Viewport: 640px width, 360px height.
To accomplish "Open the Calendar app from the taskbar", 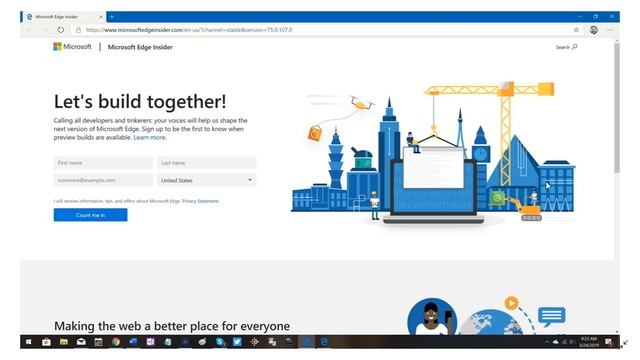I will click(x=98, y=342).
